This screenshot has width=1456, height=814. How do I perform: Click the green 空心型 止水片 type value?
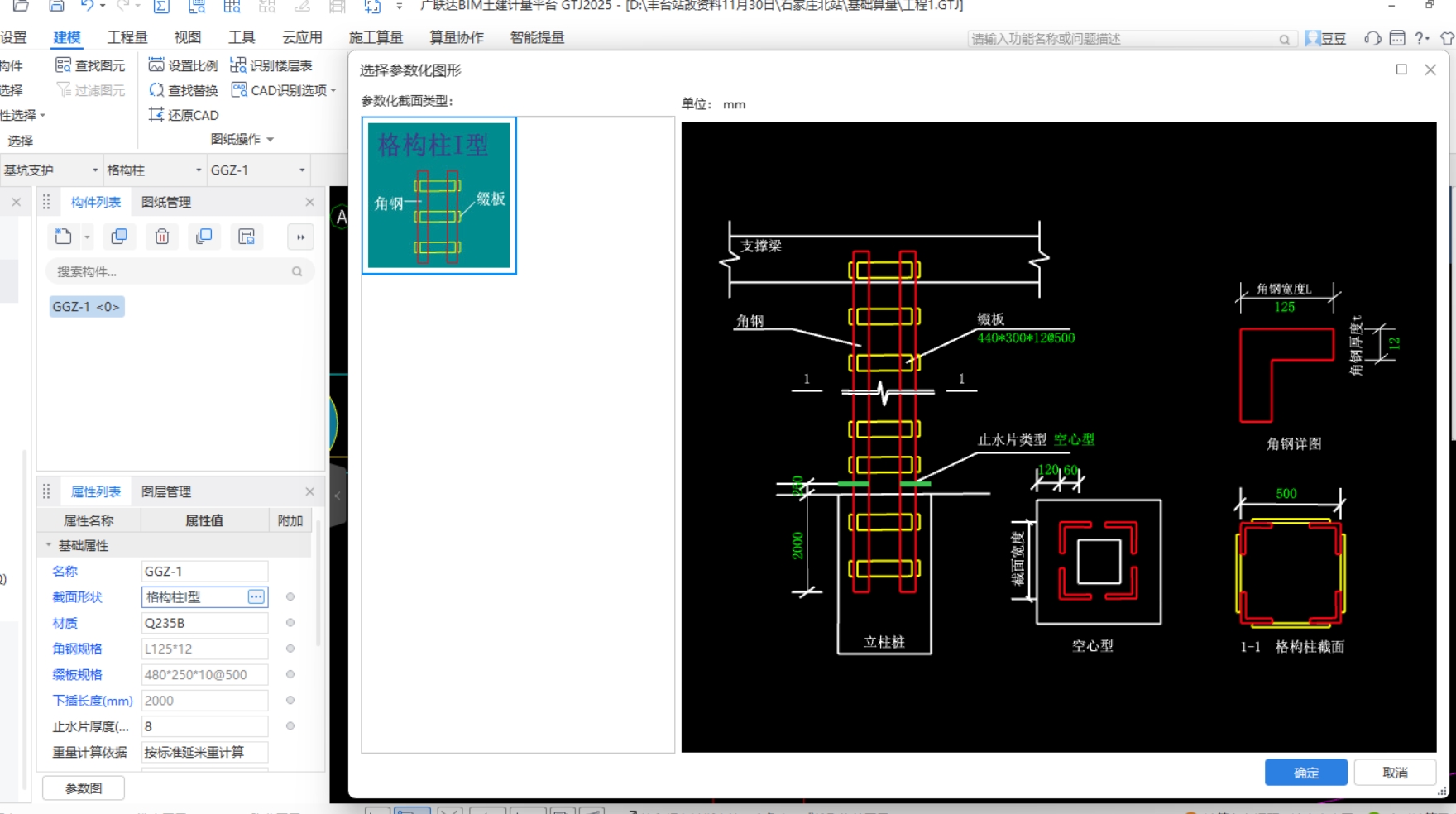pos(1074,439)
